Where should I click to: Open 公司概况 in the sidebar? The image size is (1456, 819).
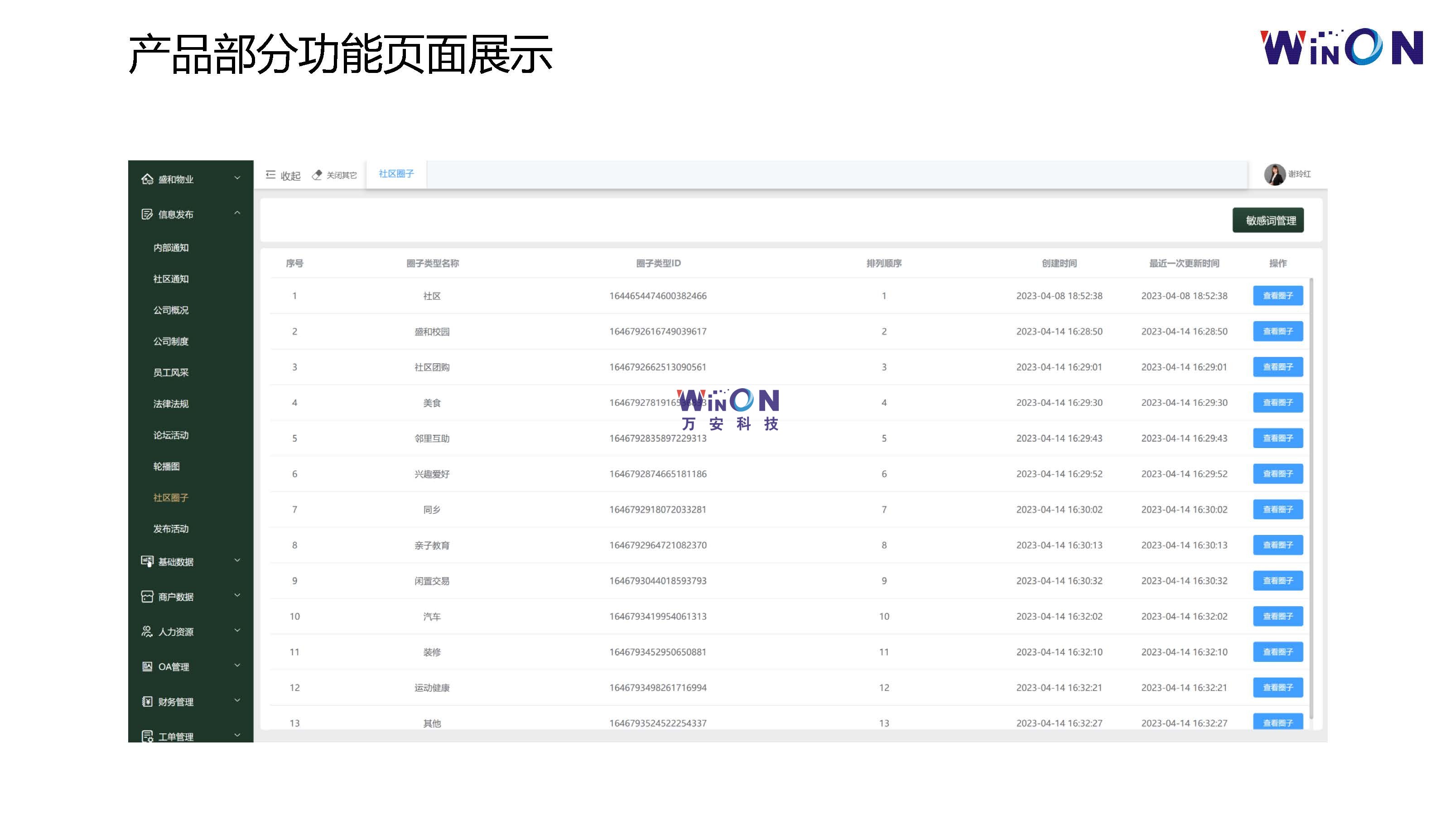coord(171,310)
